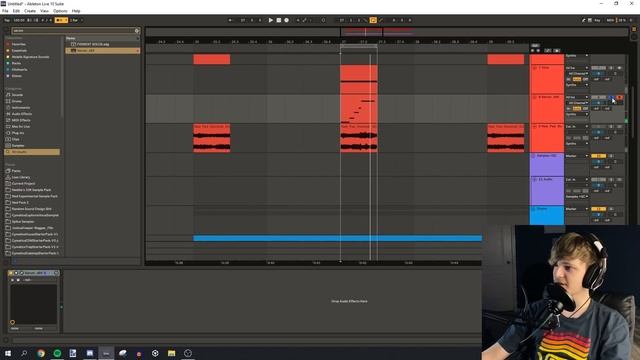Open Current Project under Places

click(23, 183)
